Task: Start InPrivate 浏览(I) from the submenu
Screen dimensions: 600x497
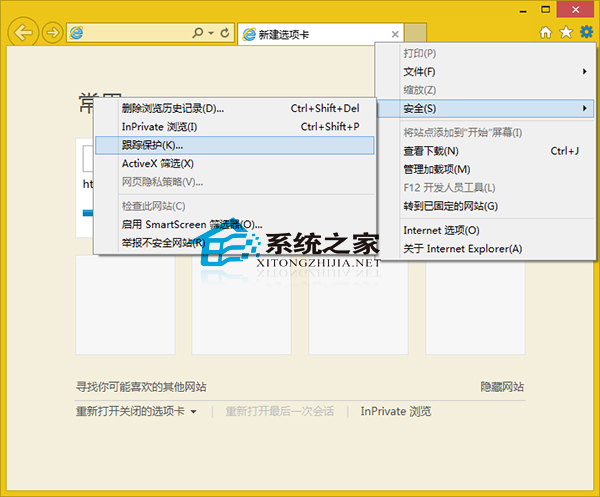Action: (235, 127)
